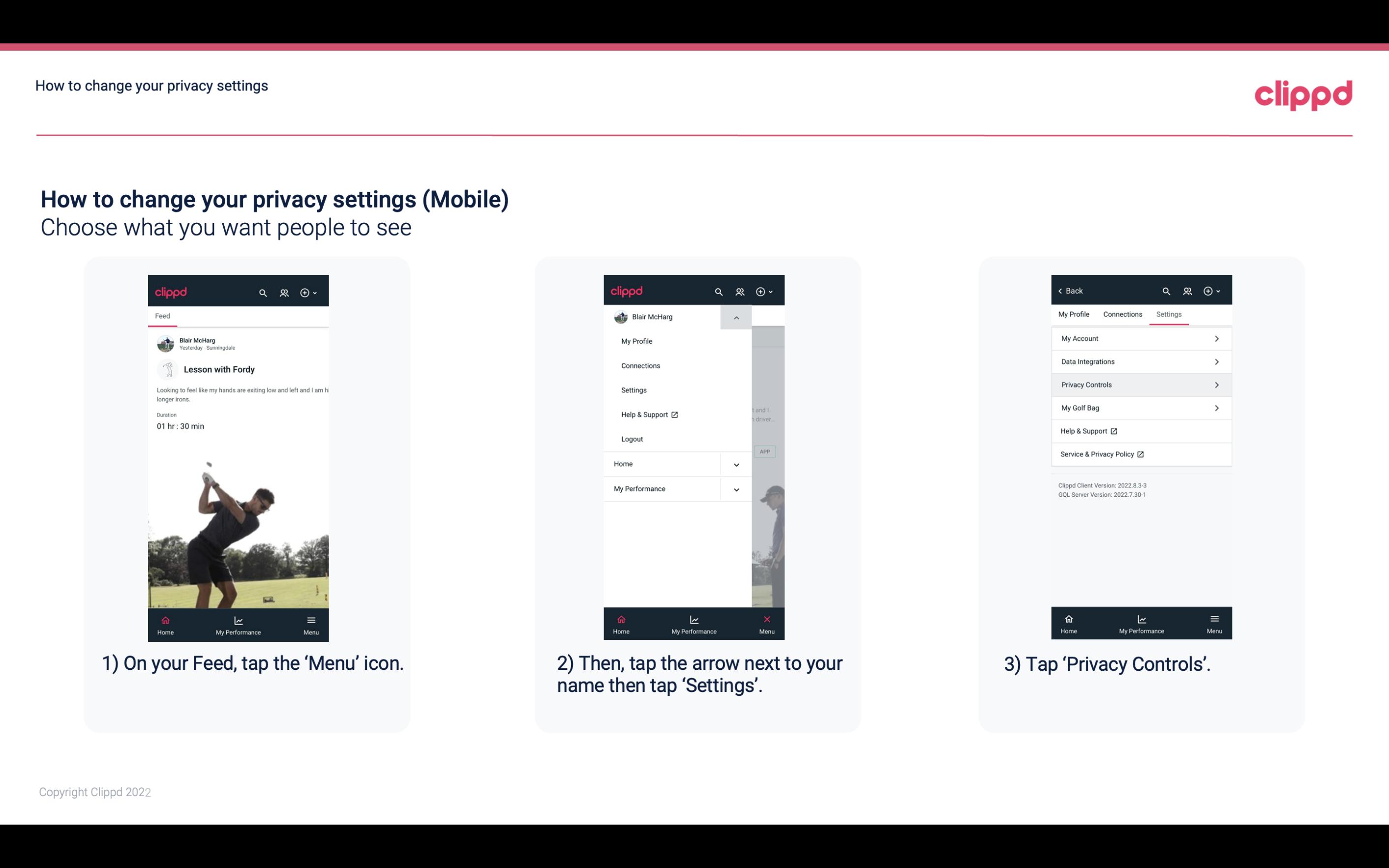
Task: Expand the arrow next to Blair McHarg
Action: [x=737, y=317]
